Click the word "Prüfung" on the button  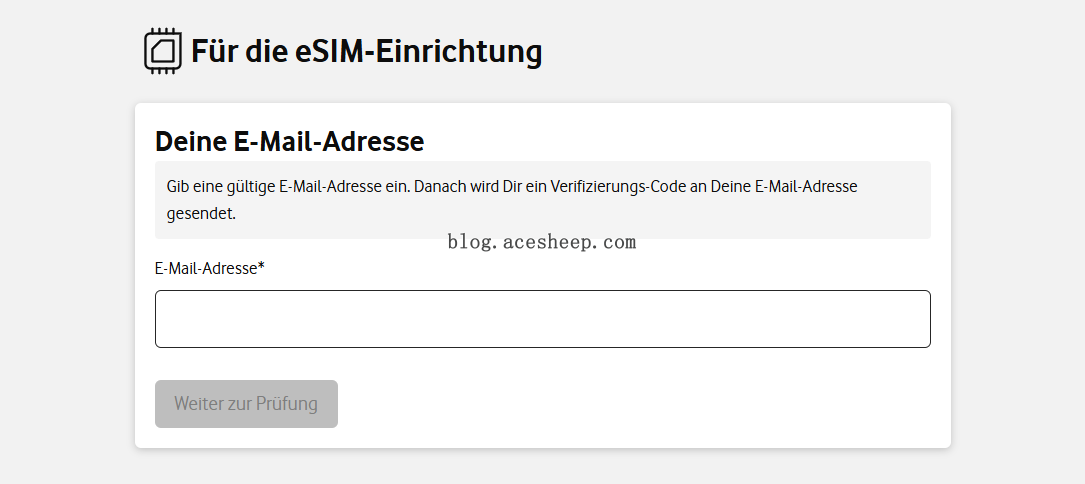pos(286,404)
